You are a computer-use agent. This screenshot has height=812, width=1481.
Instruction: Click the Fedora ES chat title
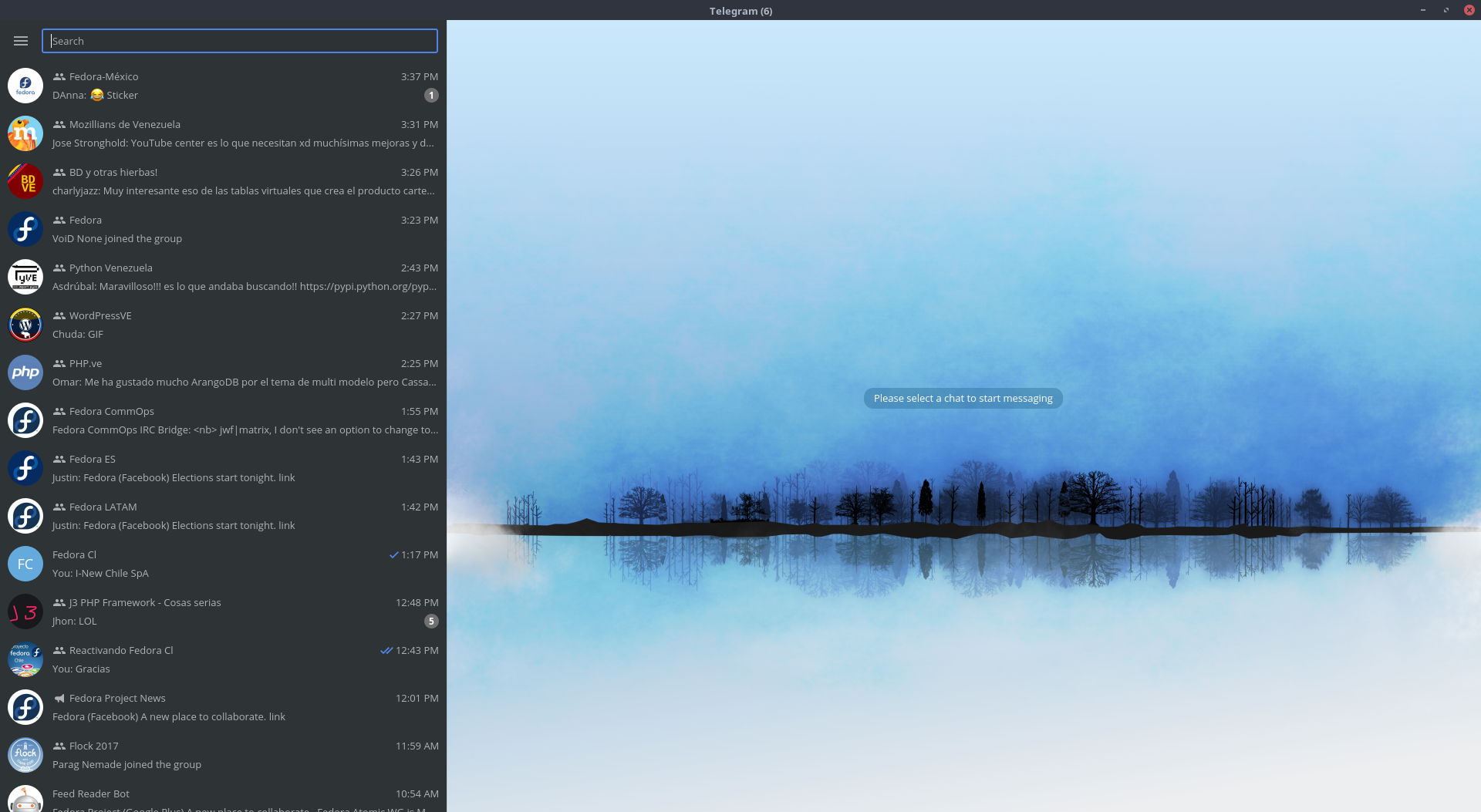93,459
